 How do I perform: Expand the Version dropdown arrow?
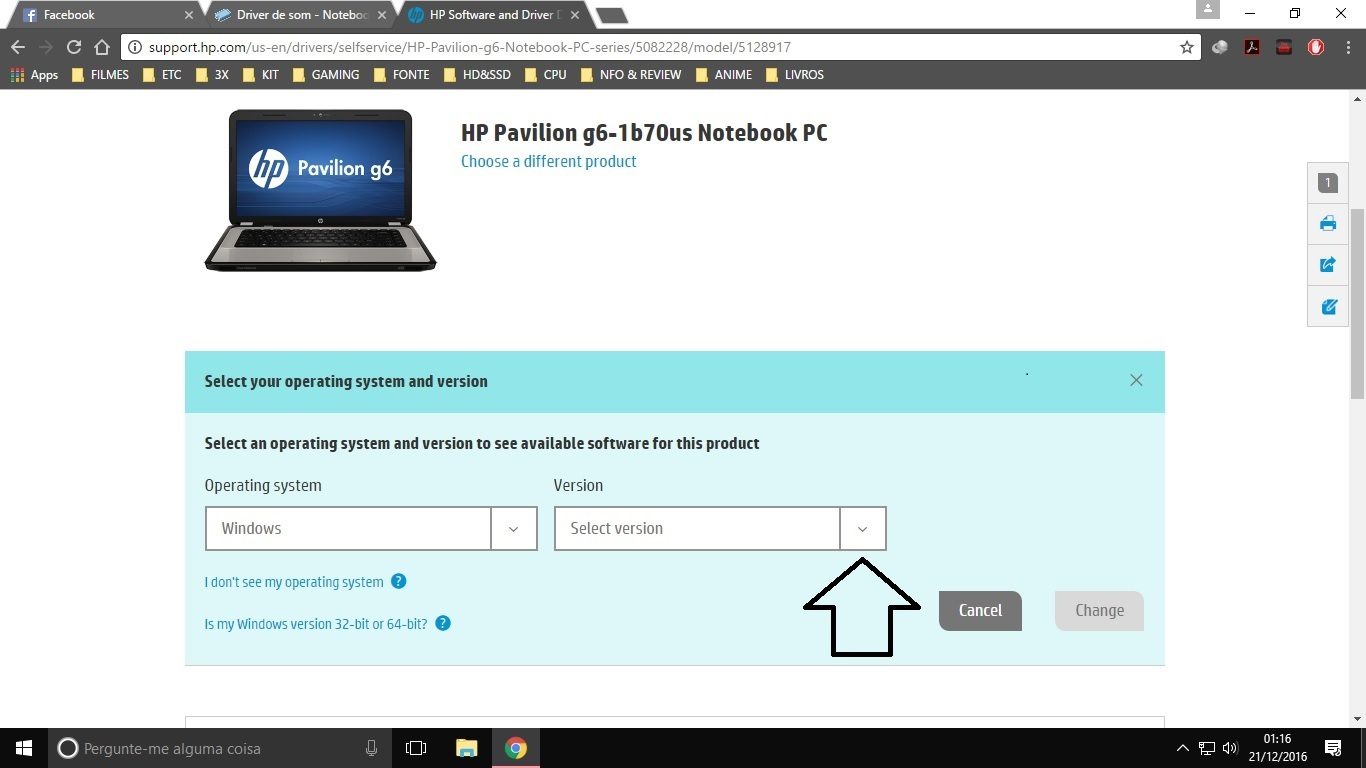pyautogui.click(x=863, y=528)
